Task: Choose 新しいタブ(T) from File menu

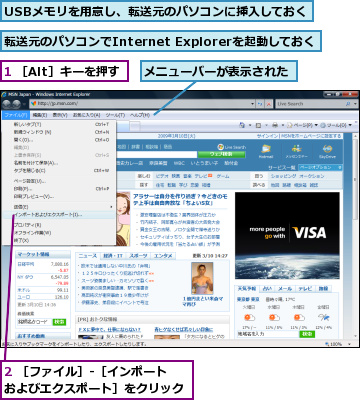Action: [x=59, y=124]
